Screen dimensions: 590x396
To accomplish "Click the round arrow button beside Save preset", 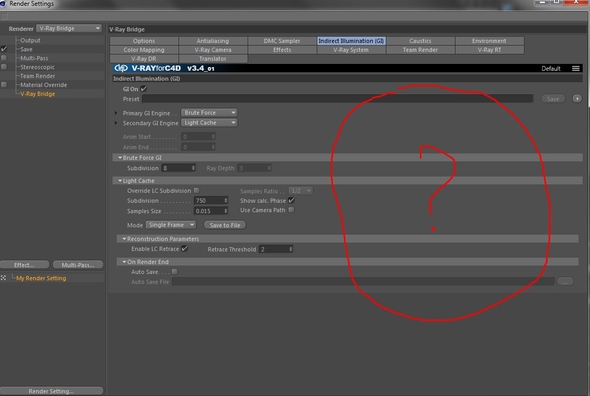I will click(577, 99).
